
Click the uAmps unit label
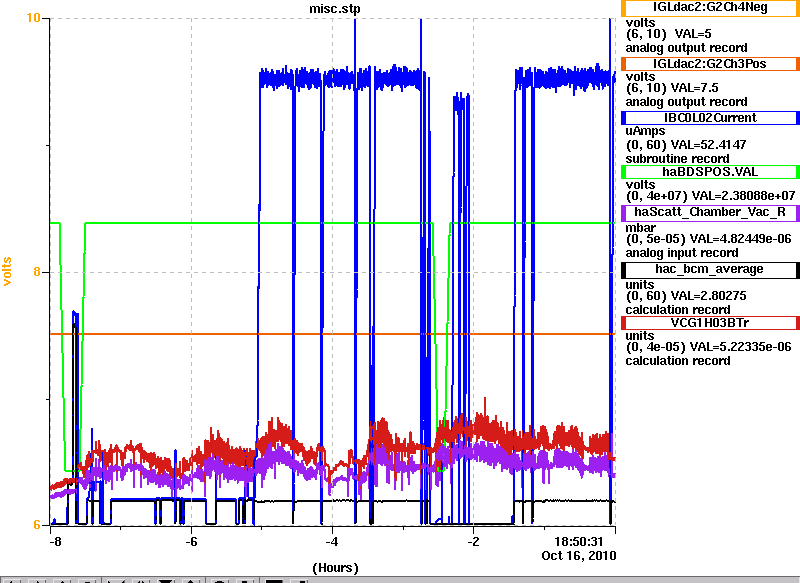[645, 131]
